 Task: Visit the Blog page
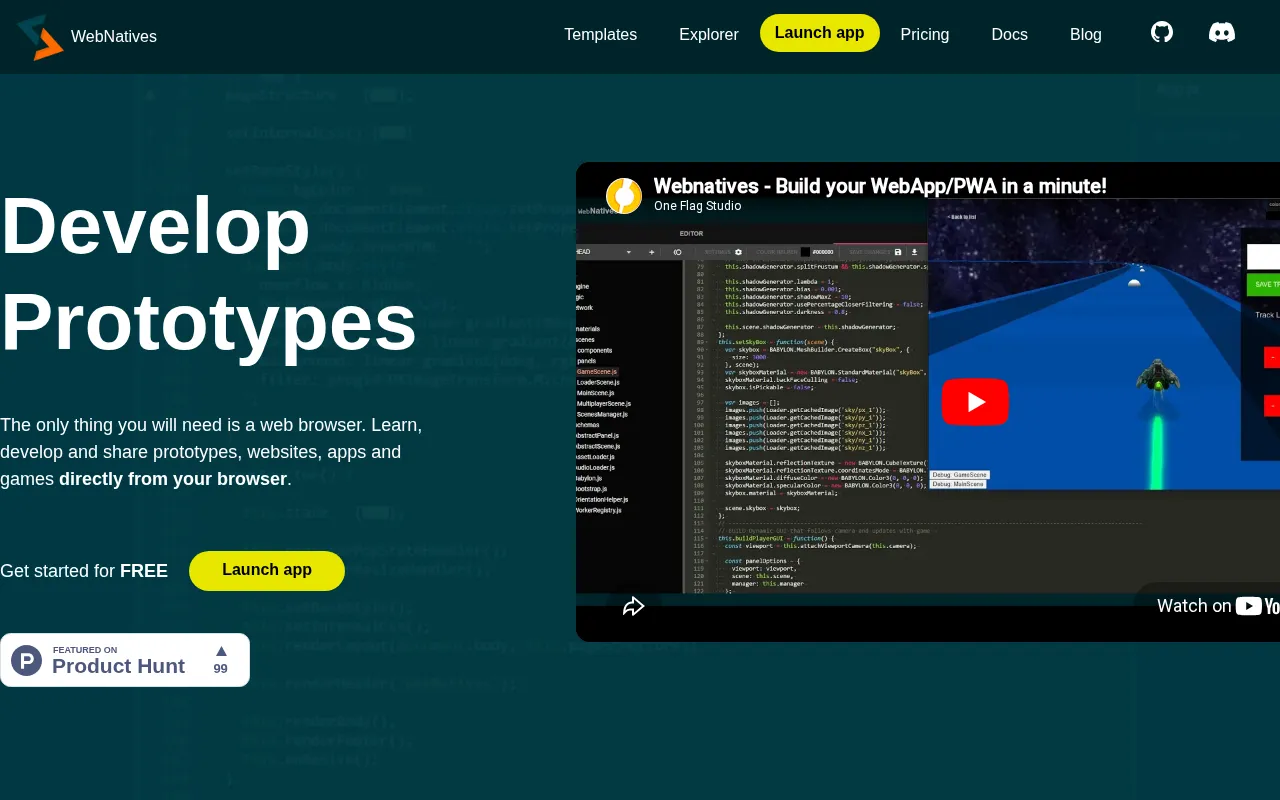pyautogui.click(x=1086, y=34)
